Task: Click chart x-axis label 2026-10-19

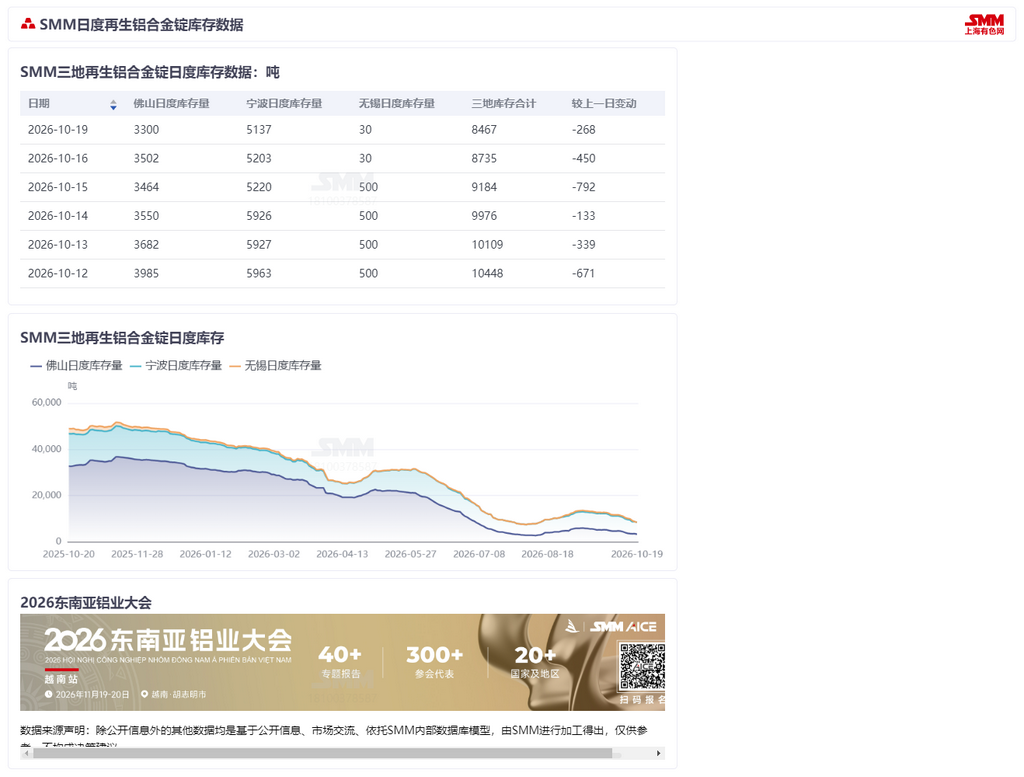Action: 637,554
